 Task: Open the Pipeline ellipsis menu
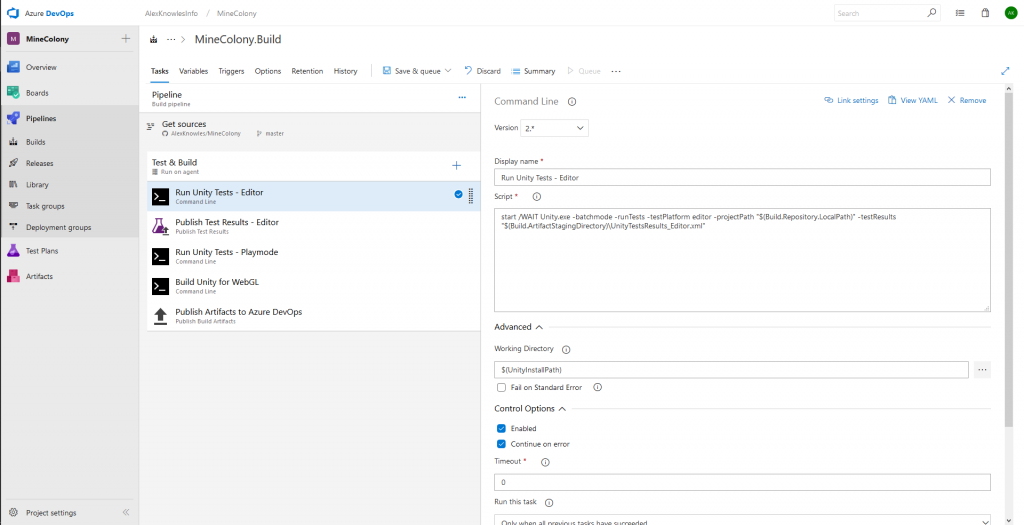click(462, 97)
